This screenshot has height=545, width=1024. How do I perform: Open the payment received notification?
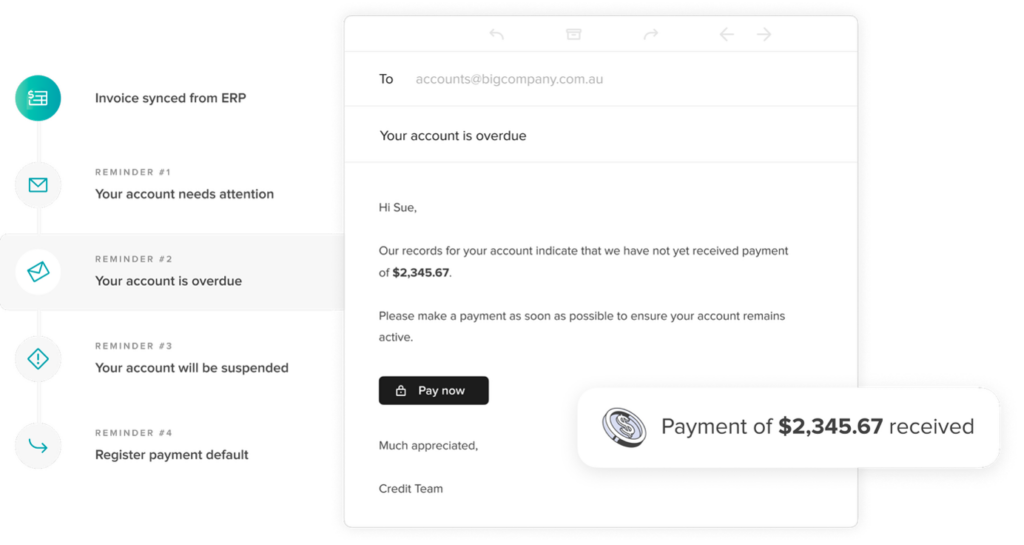click(816, 427)
